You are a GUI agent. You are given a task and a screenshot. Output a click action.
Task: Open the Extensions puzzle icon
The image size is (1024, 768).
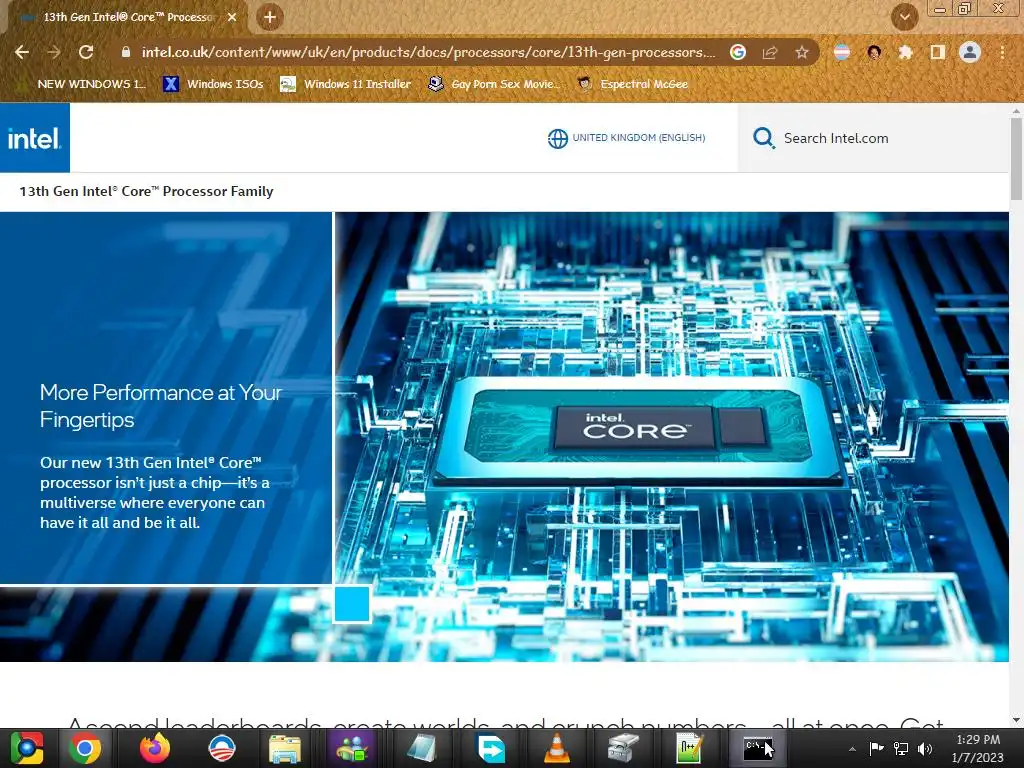pyautogui.click(x=905, y=52)
